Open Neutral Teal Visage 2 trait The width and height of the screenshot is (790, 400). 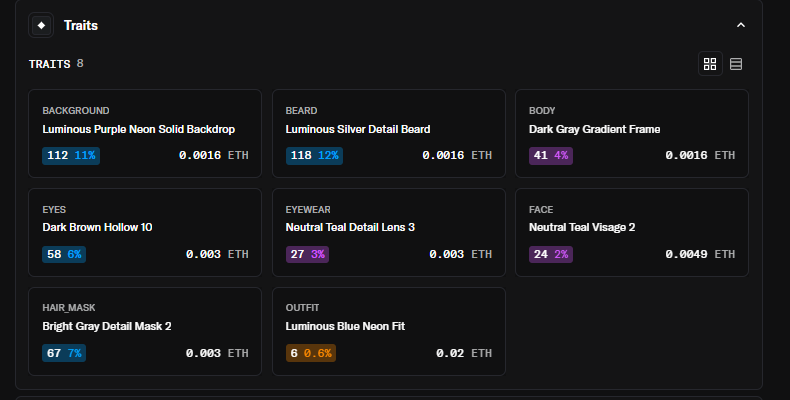coord(632,232)
